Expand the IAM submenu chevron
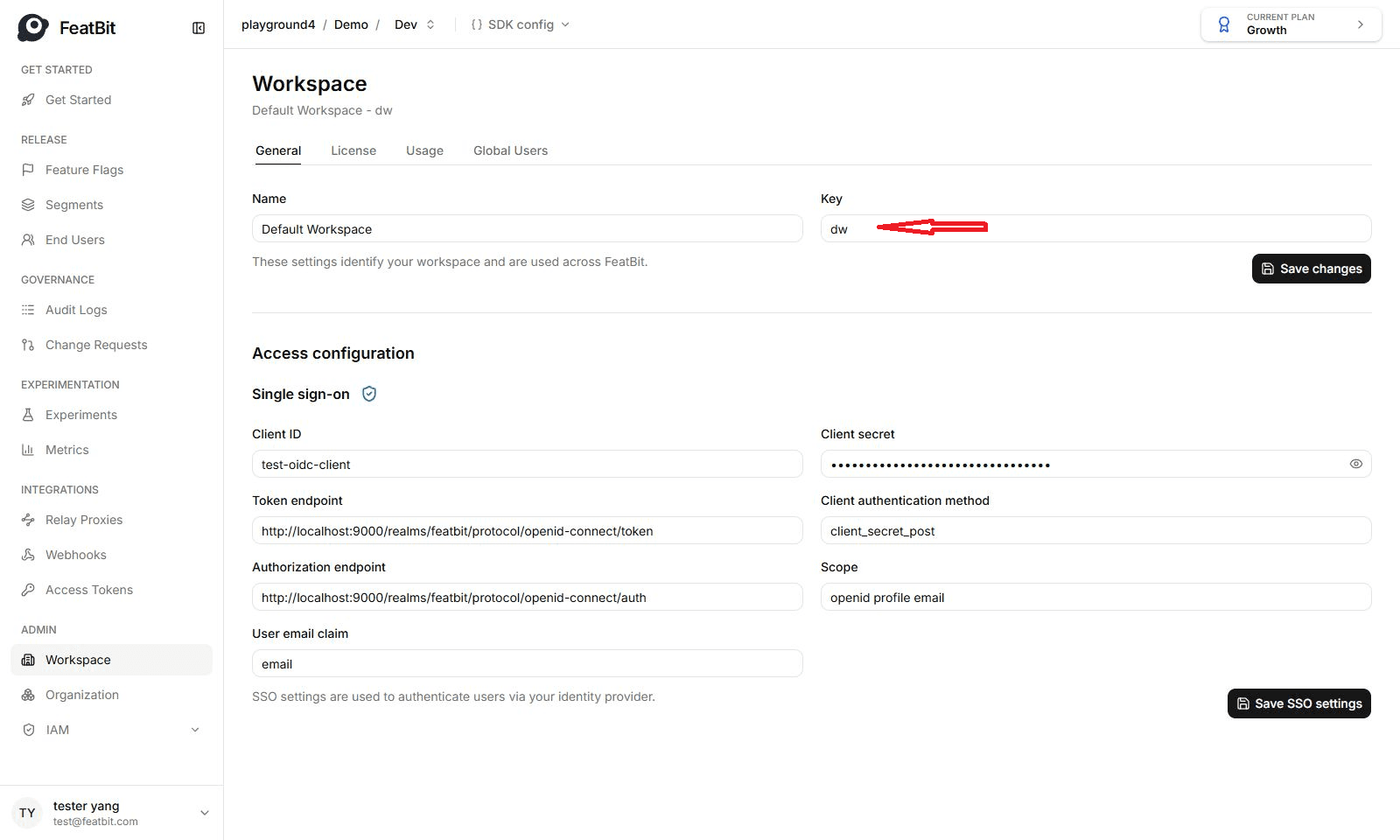This screenshot has height=840, width=1400. coord(195,730)
